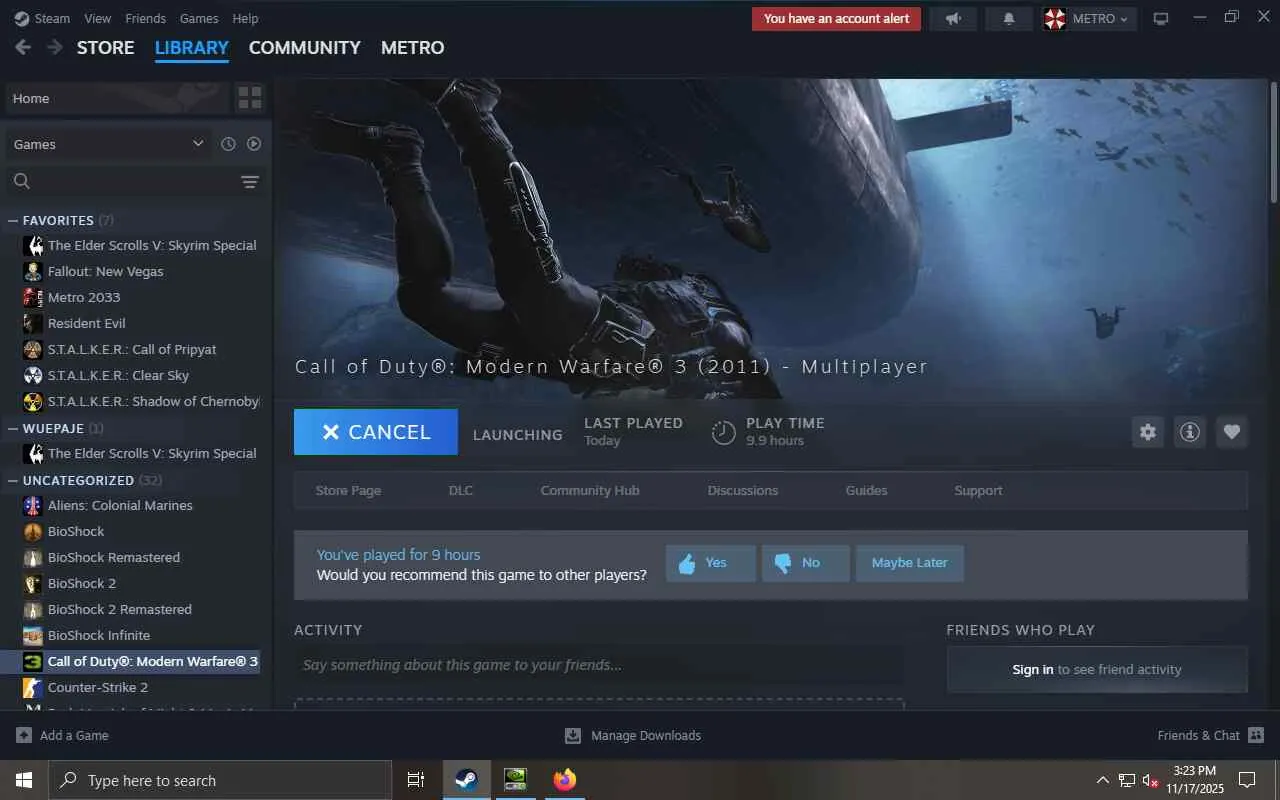Click the account alert banner
Viewport: 1280px width, 800px height.
click(837, 19)
